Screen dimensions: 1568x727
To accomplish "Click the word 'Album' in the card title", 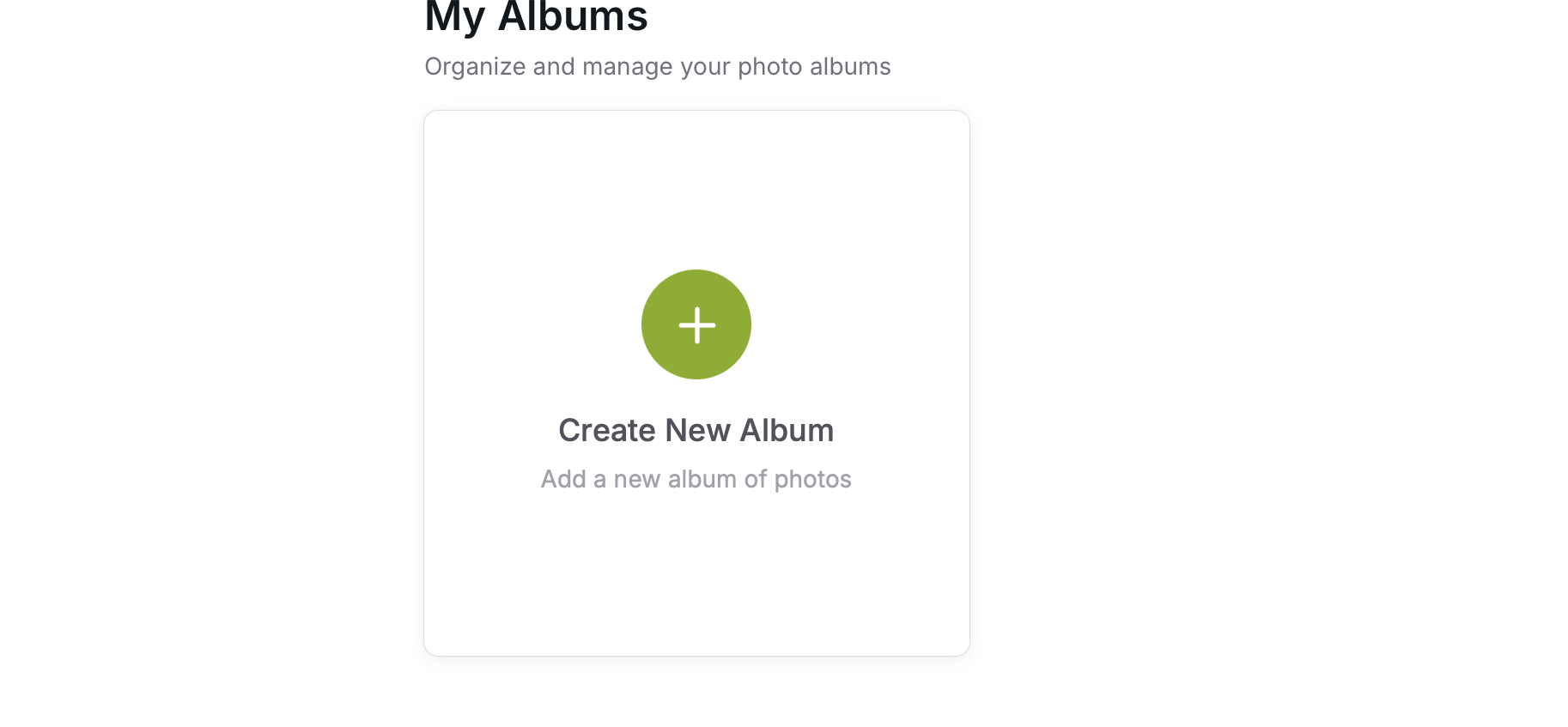I will (787, 431).
